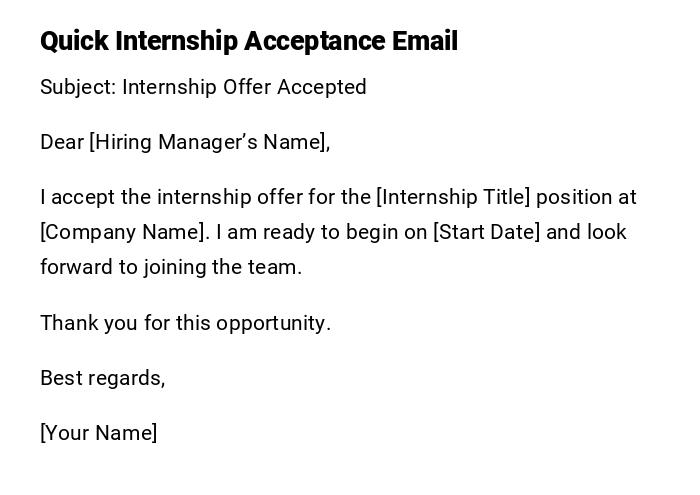Click the word "opportunity"

[x=279, y=323]
